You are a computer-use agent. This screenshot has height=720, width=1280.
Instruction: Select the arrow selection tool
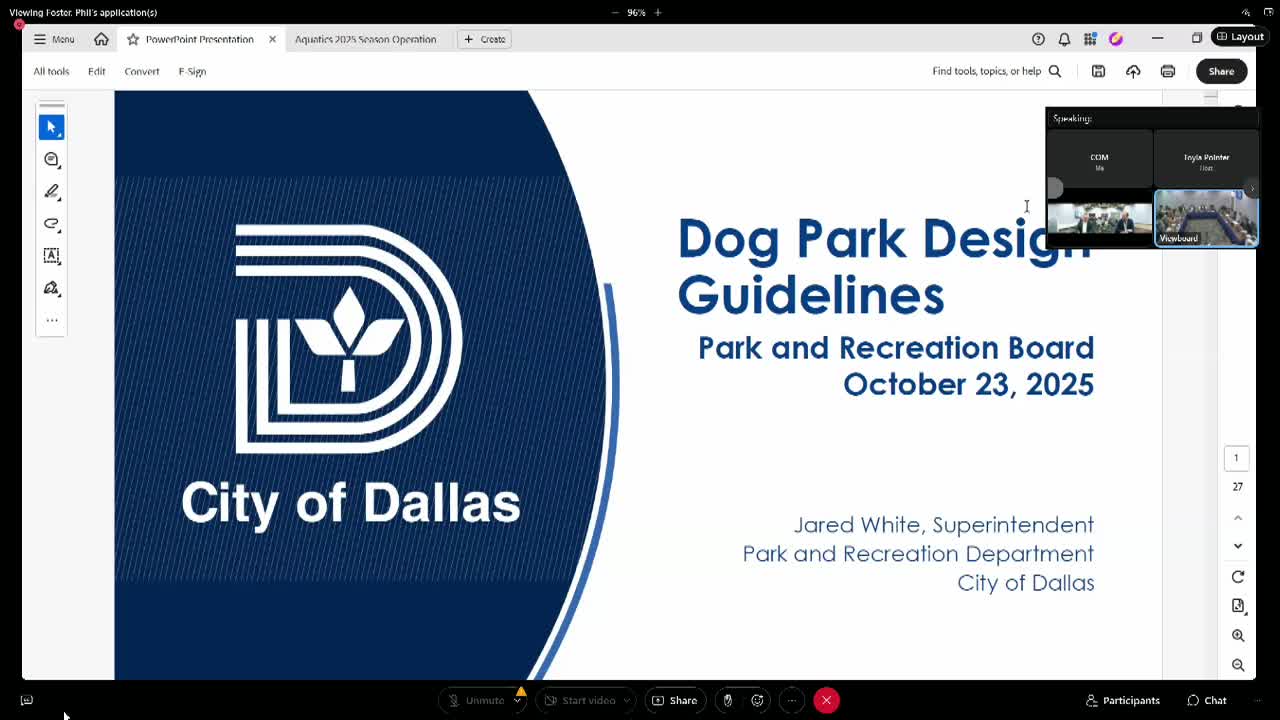click(51, 127)
